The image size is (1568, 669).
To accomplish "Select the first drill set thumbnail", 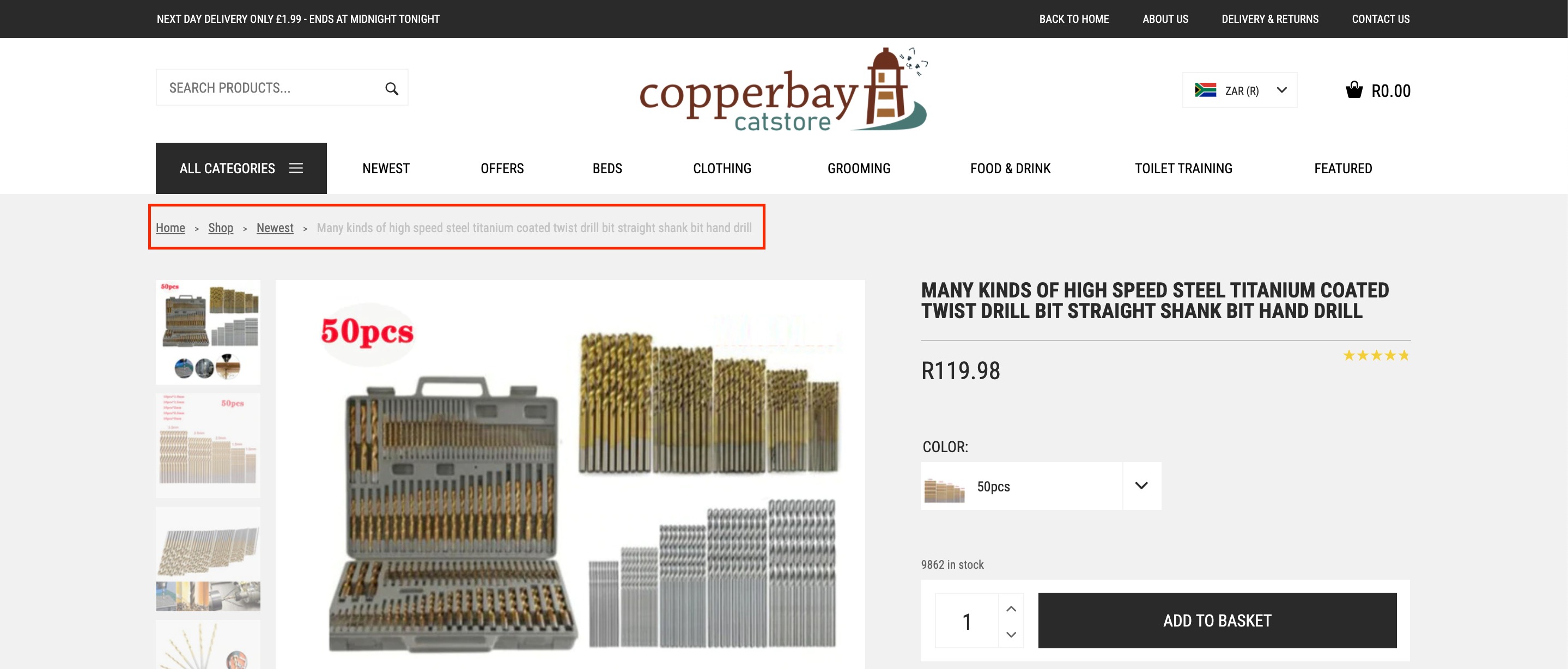I will (x=208, y=332).
